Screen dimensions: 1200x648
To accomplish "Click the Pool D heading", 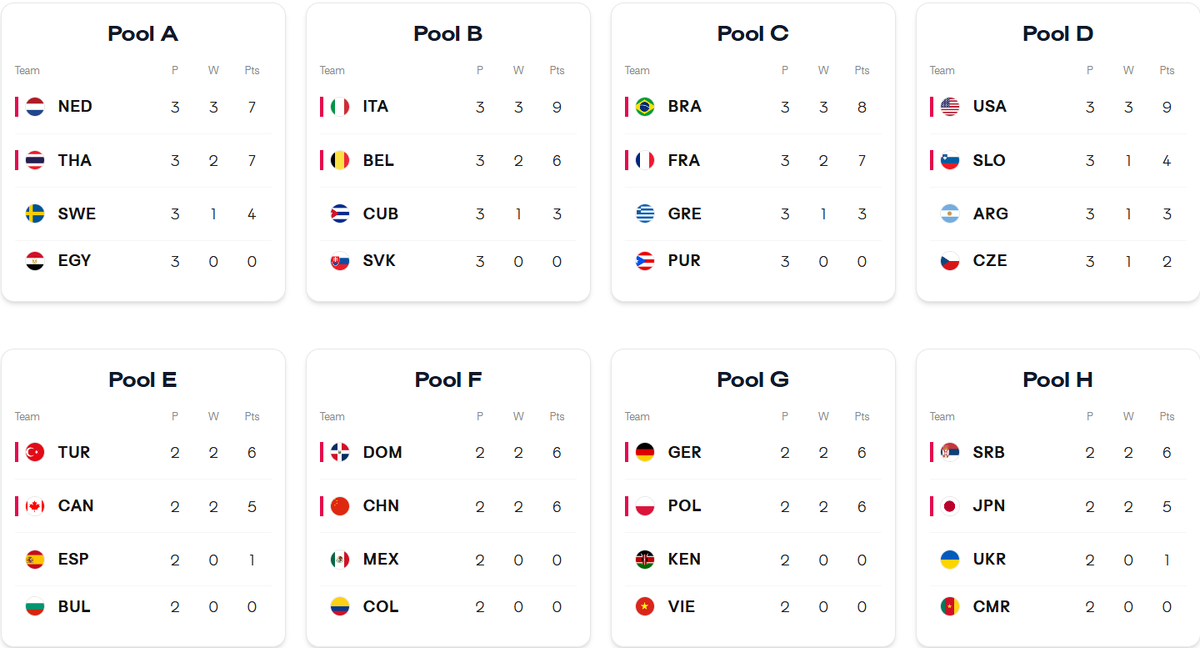I will coord(1058,34).
